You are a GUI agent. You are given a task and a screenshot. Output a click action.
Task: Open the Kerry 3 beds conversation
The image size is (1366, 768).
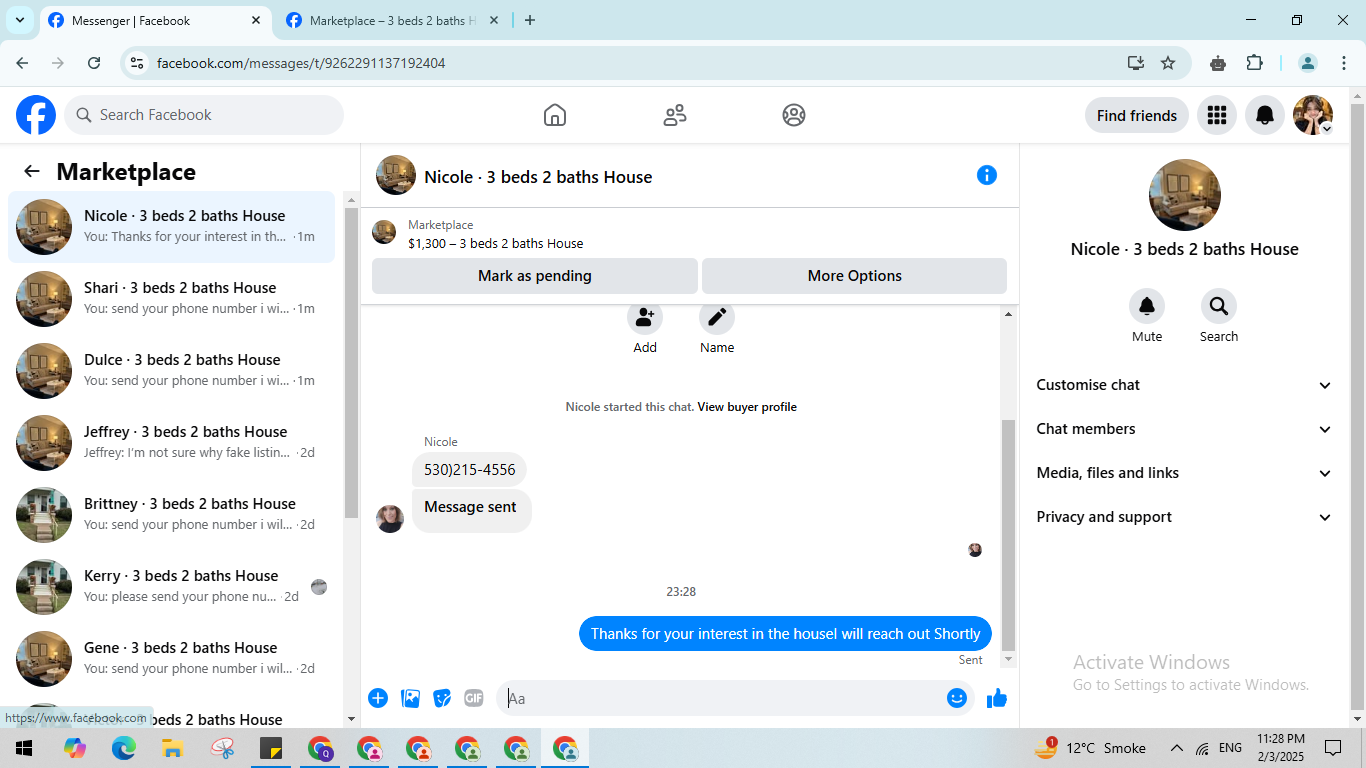pyautogui.click(x=171, y=587)
